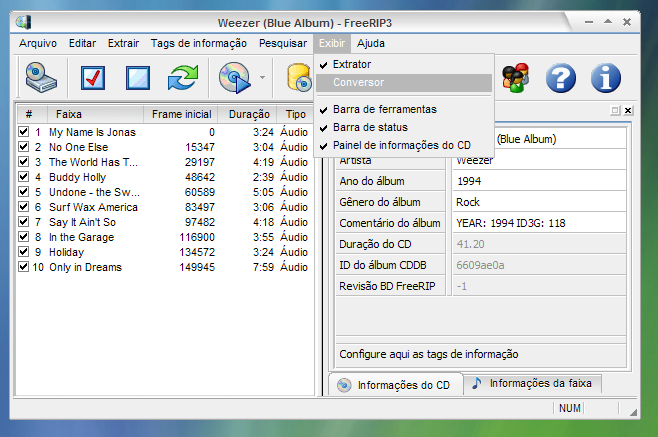The image size is (658, 437).
Task: Edit the Ano do álbum field 1994
Action: pyautogui.click(x=540, y=181)
